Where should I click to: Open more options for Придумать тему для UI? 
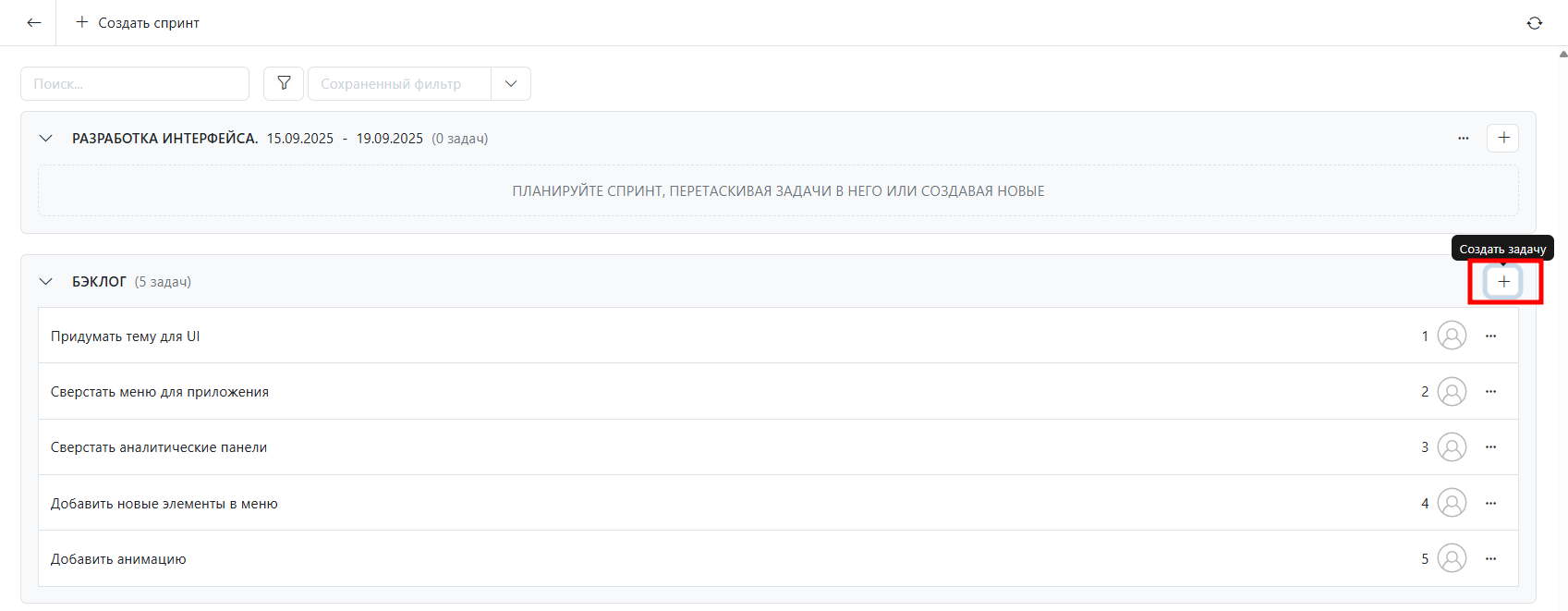click(x=1490, y=336)
